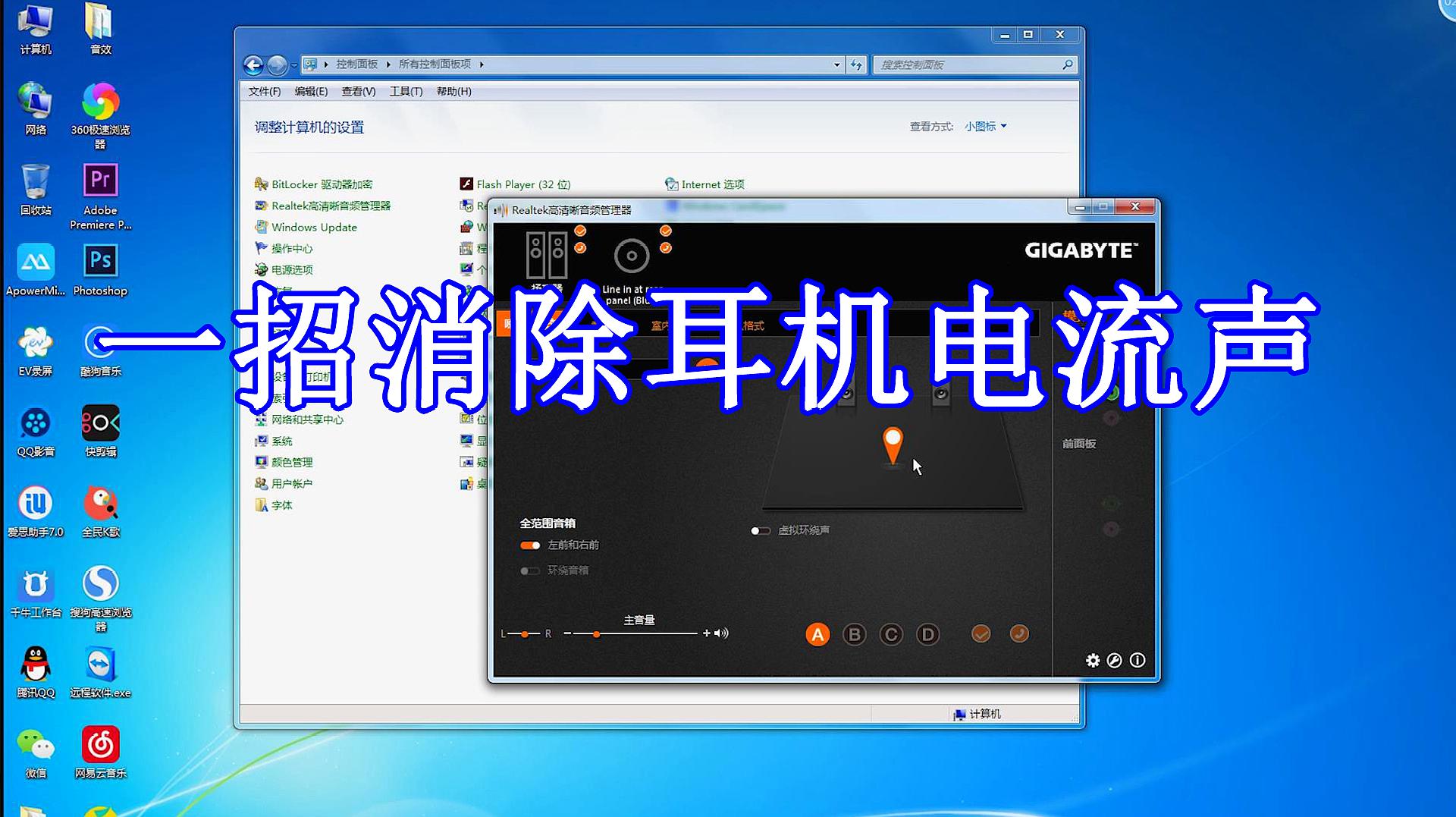The width and height of the screenshot is (1456, 817).
Task: Select the speakers device icon
Action: (547, 256)
